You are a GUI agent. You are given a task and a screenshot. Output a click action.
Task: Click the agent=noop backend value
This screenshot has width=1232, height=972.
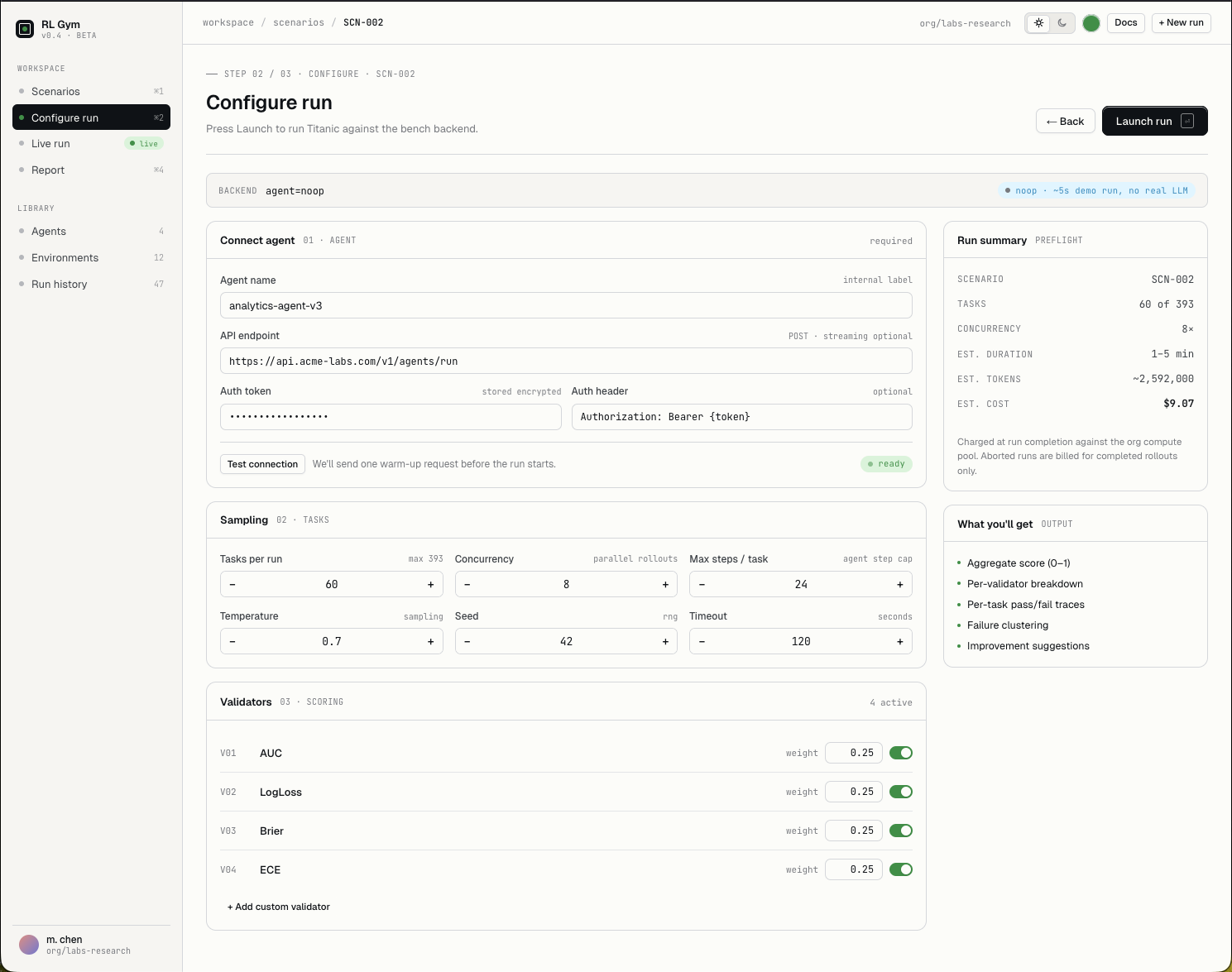[x=295, y=191]
